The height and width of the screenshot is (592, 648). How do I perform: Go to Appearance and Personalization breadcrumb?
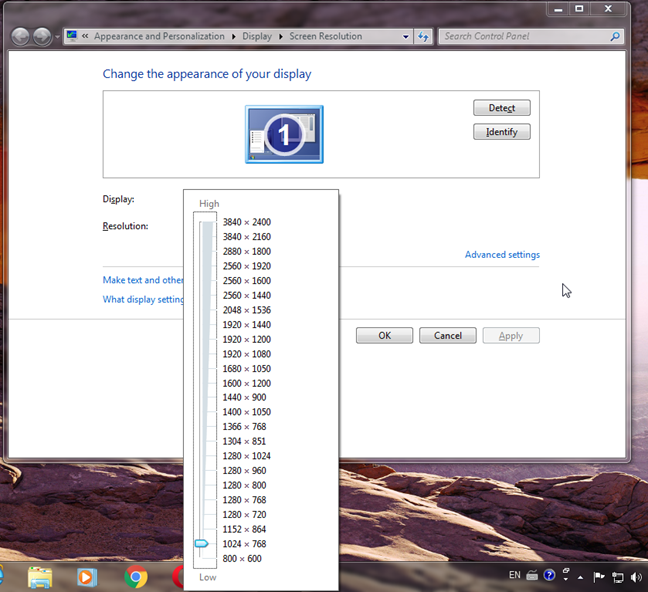[159, 36]
